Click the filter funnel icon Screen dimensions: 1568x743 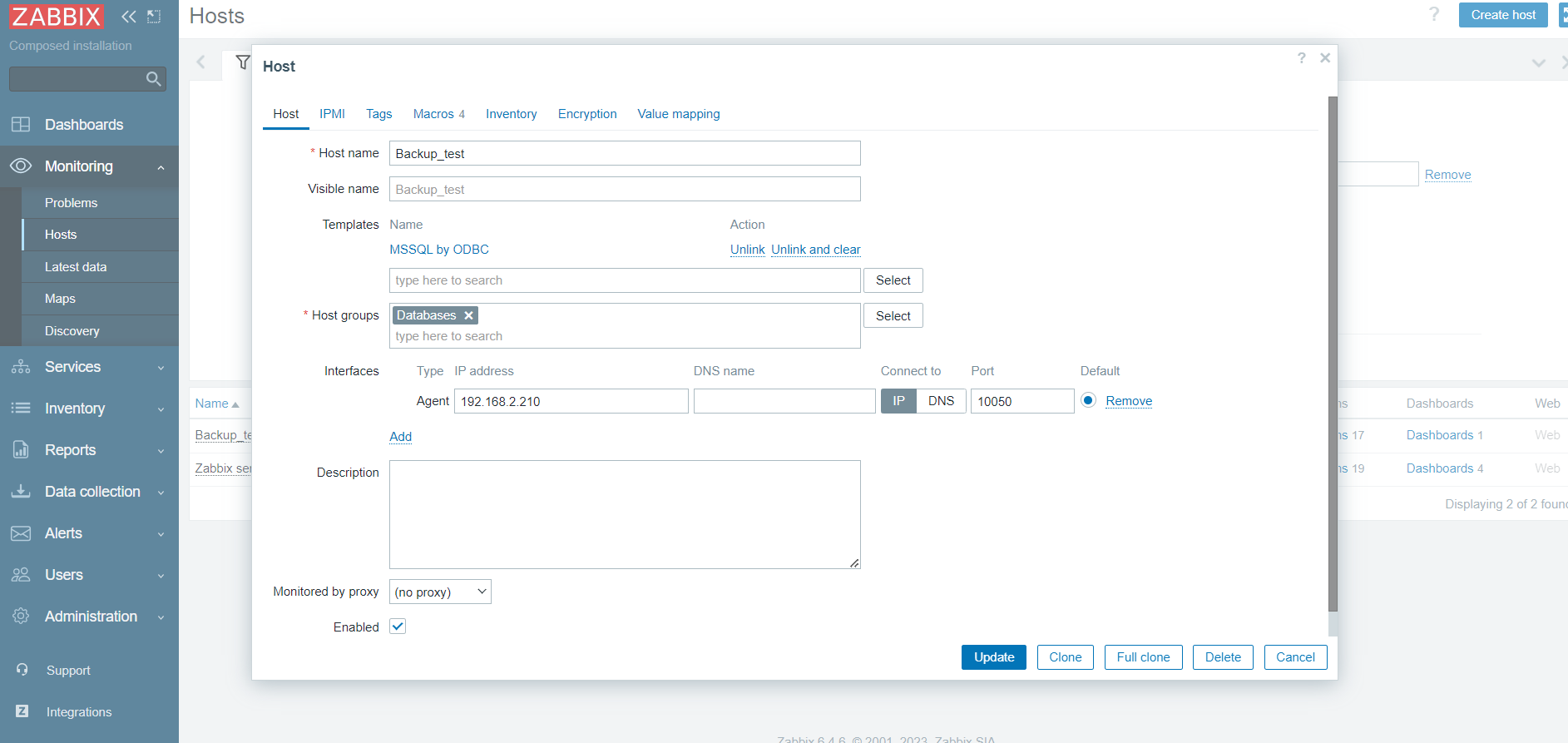pos(242,62)
